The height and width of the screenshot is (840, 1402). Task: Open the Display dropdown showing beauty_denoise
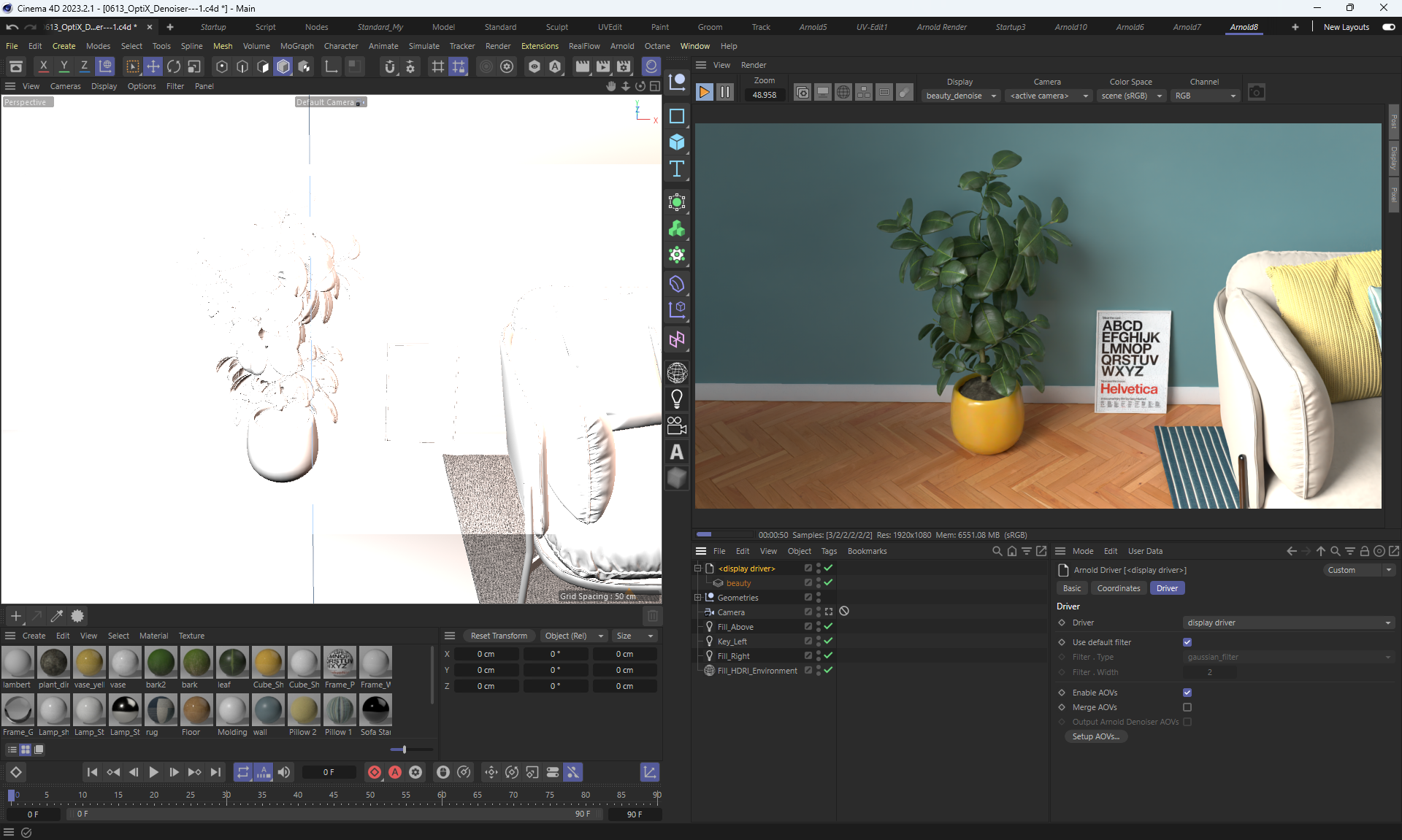(x=960, y=96)
